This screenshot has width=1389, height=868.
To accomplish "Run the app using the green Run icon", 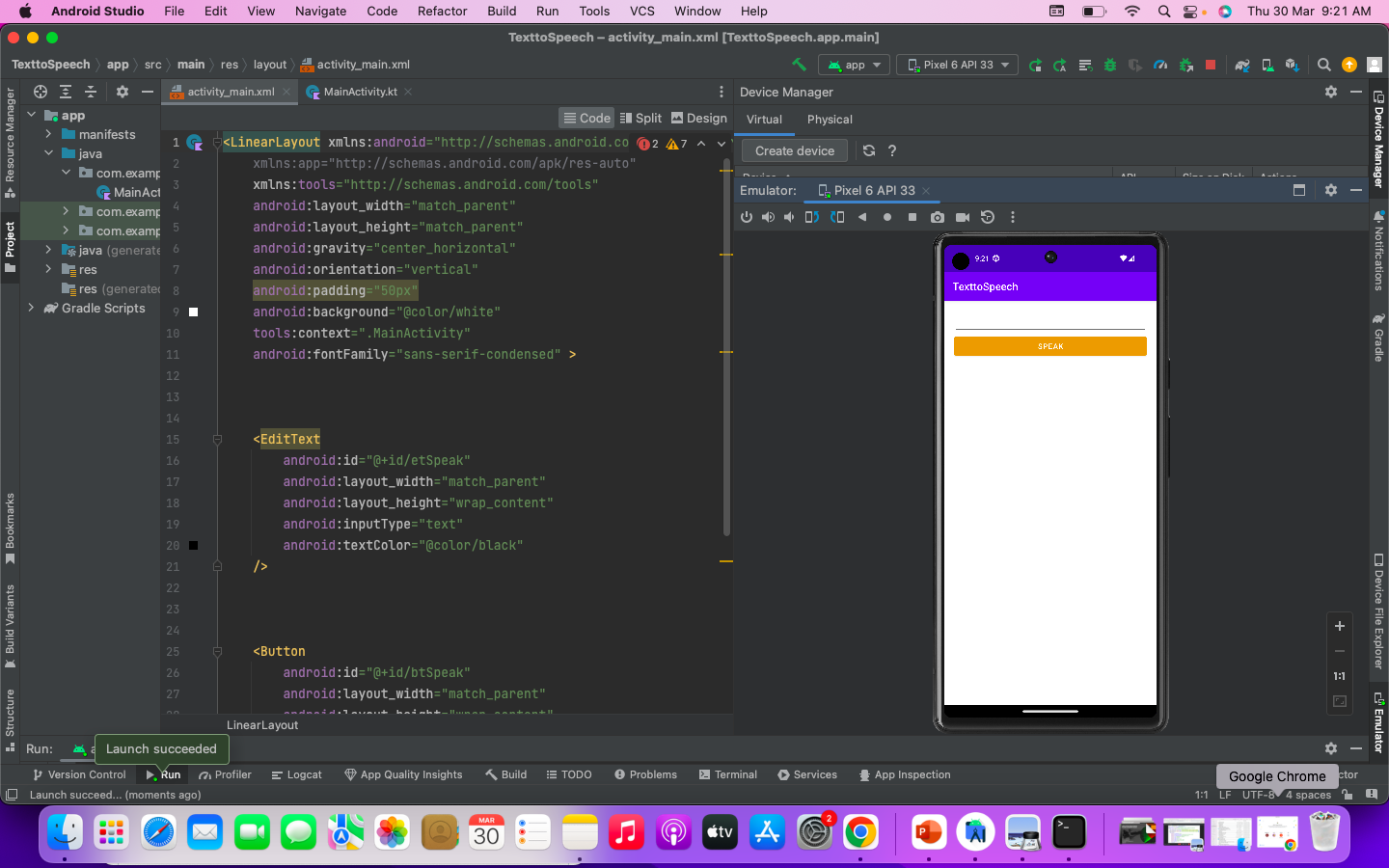I will [x=1037, y=65].
